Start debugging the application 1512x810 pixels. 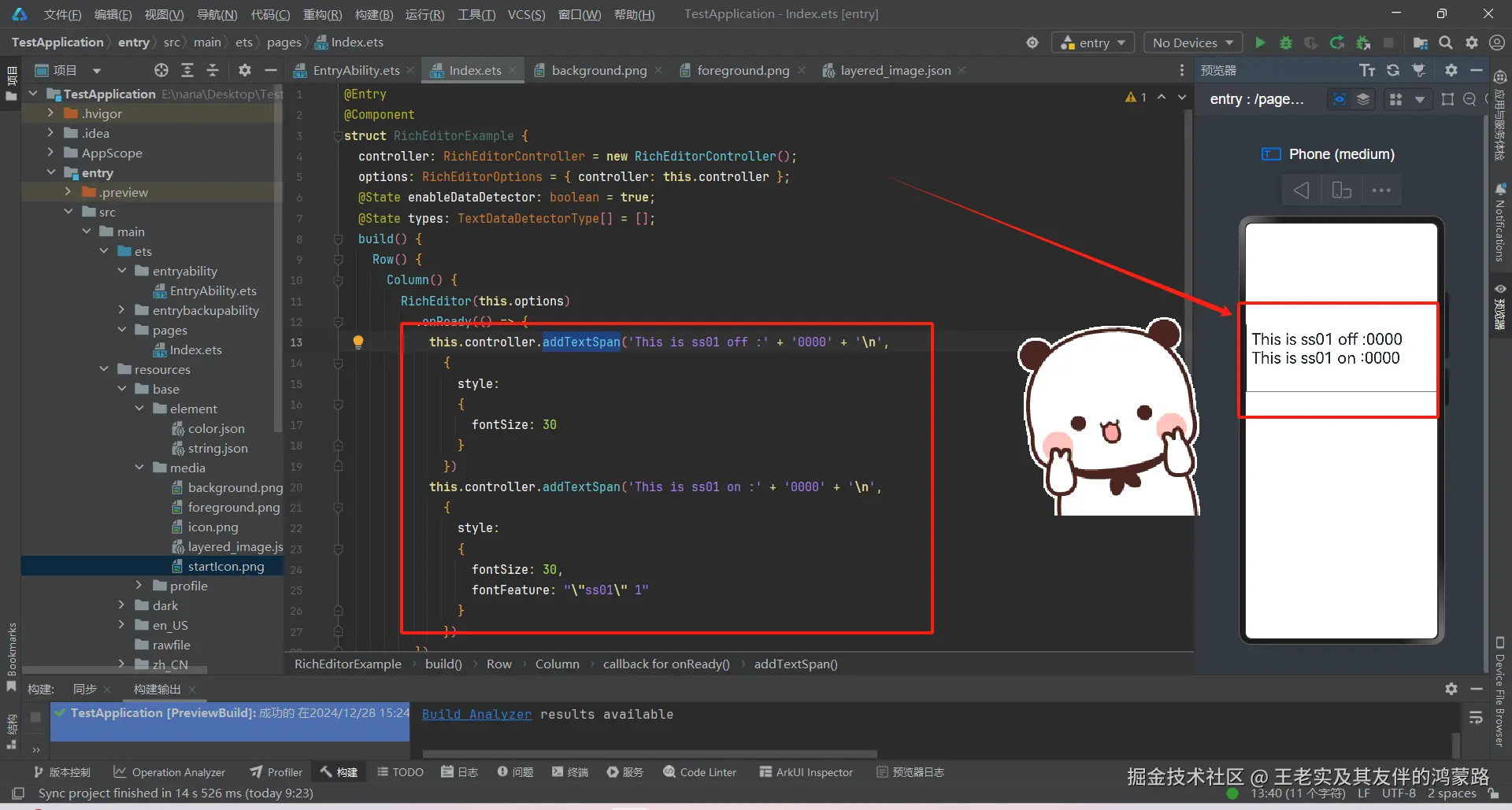pos(1285,43)
